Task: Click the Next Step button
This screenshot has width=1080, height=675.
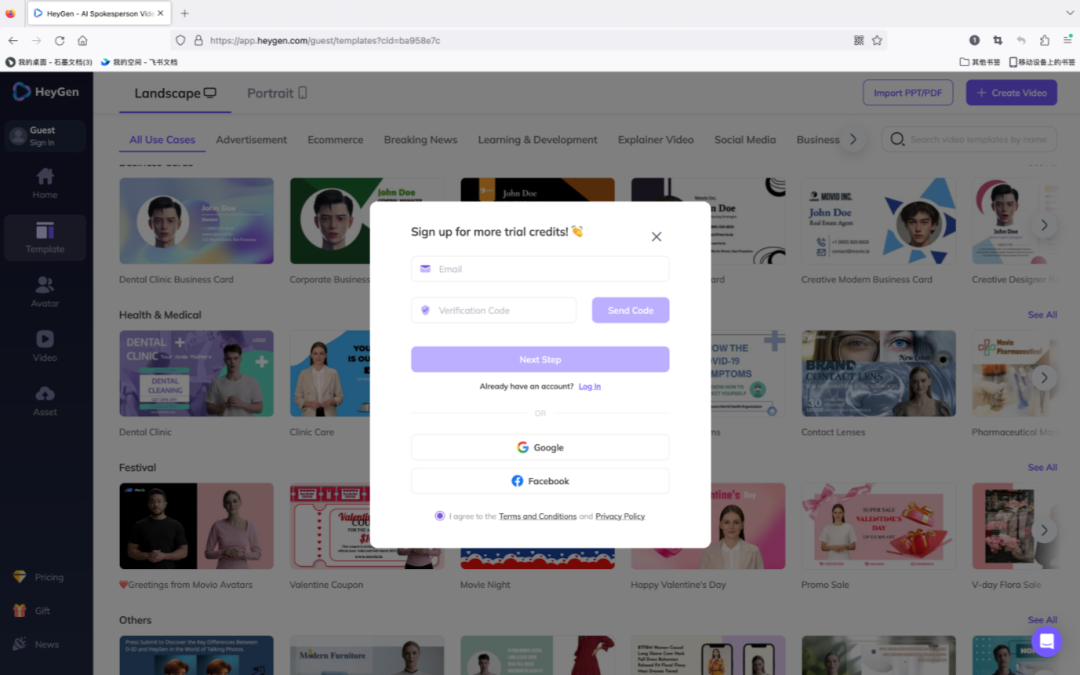Action: [x=540, y=359]
